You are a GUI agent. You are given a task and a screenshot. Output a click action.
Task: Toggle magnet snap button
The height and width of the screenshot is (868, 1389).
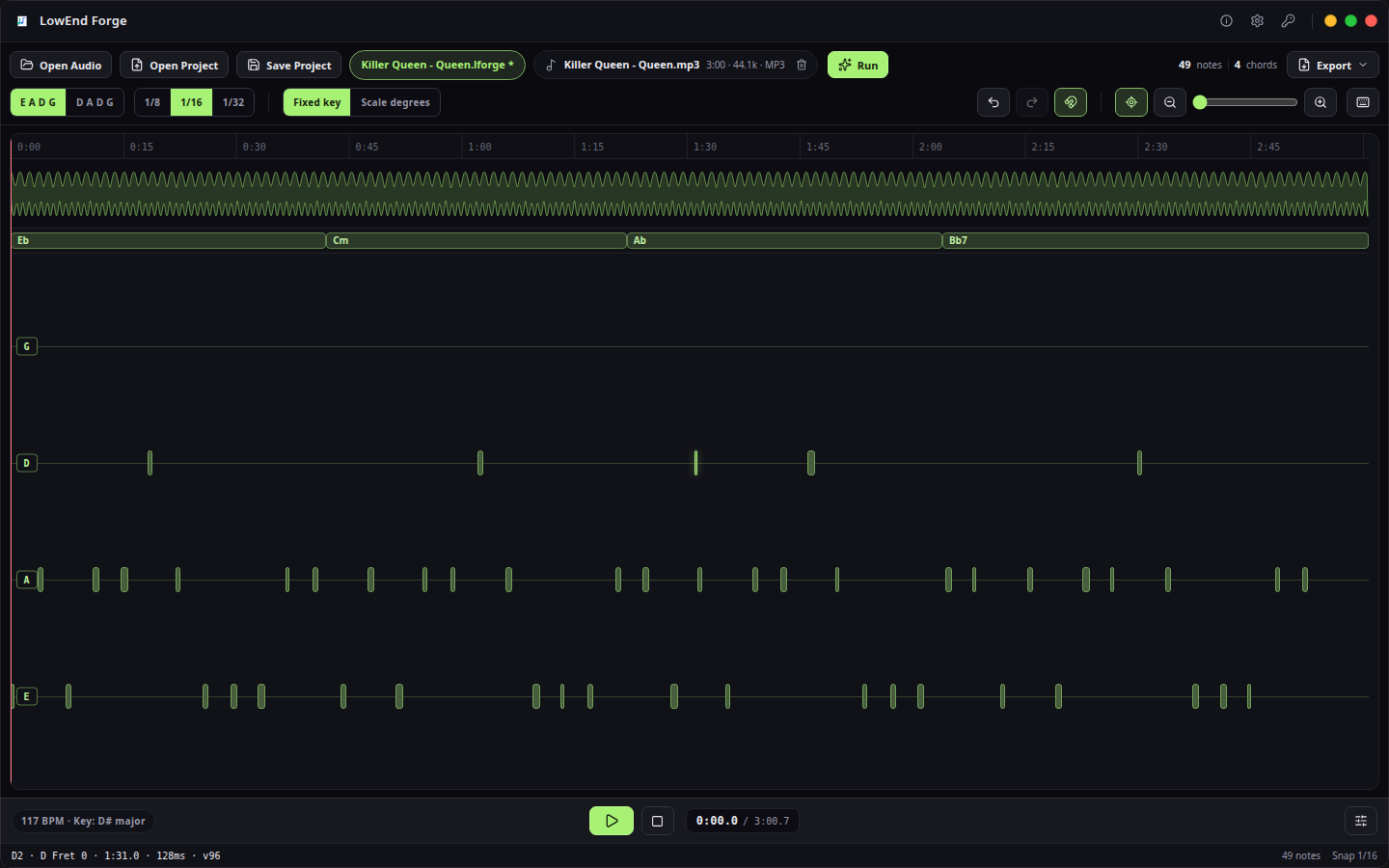(x=1071, y=102)
